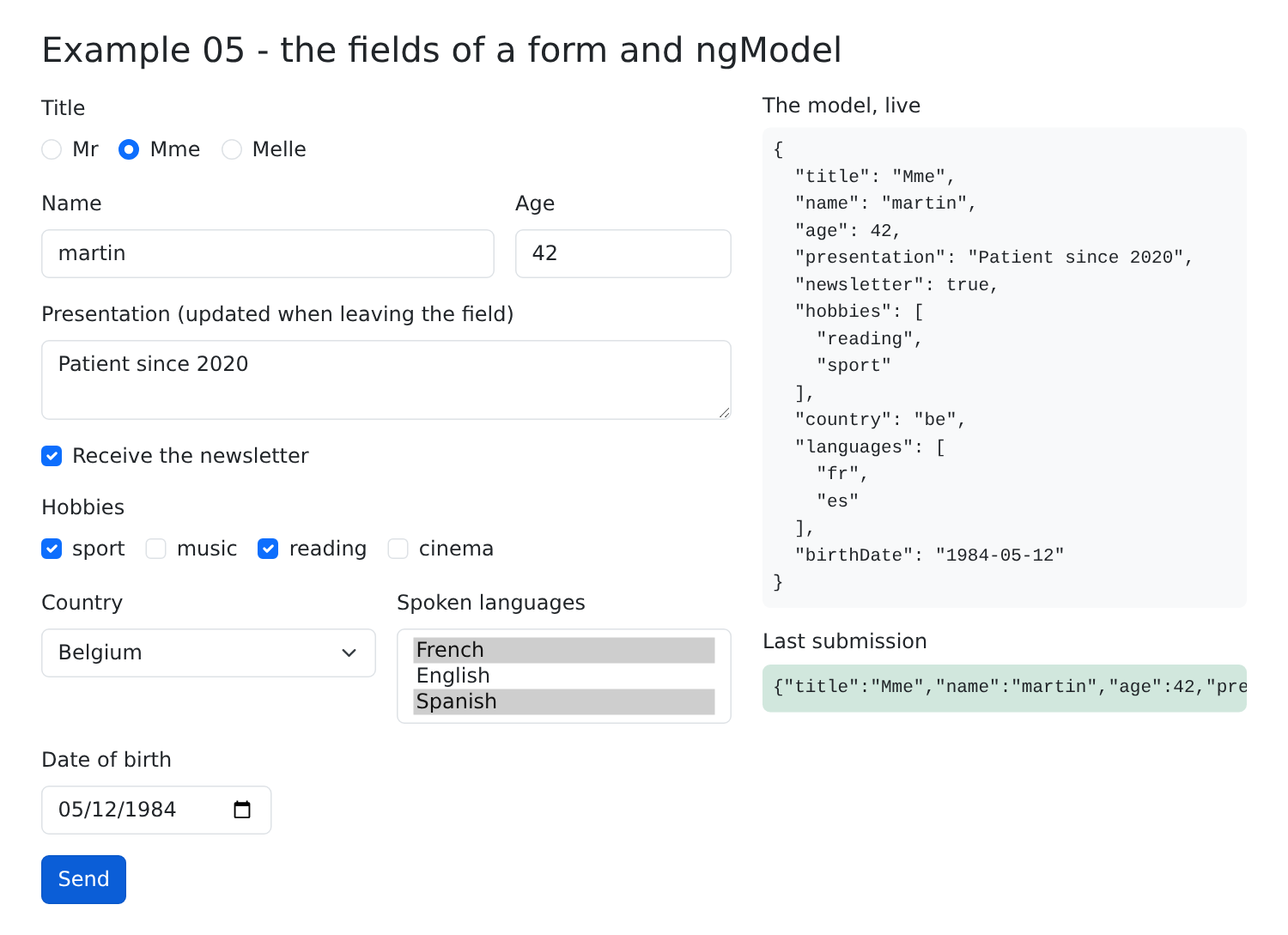Click the "country": "be" model line
Screen dimensions: 1288x935
tap(880, 420)
